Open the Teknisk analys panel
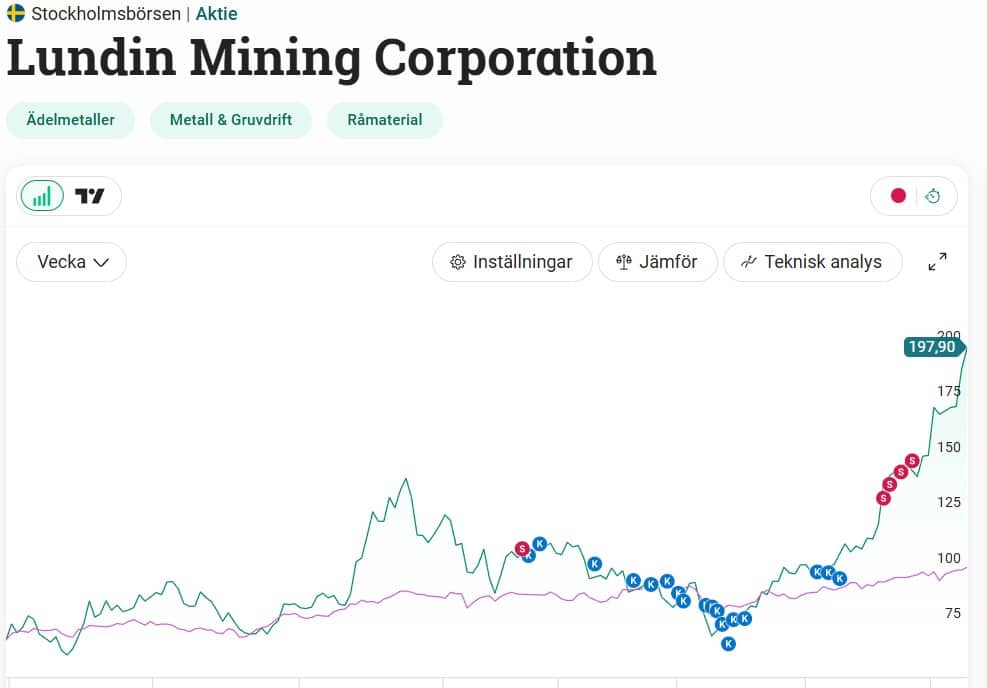This screenshot has height=688, width=987. pyautogui.click(x=811, y=262)
